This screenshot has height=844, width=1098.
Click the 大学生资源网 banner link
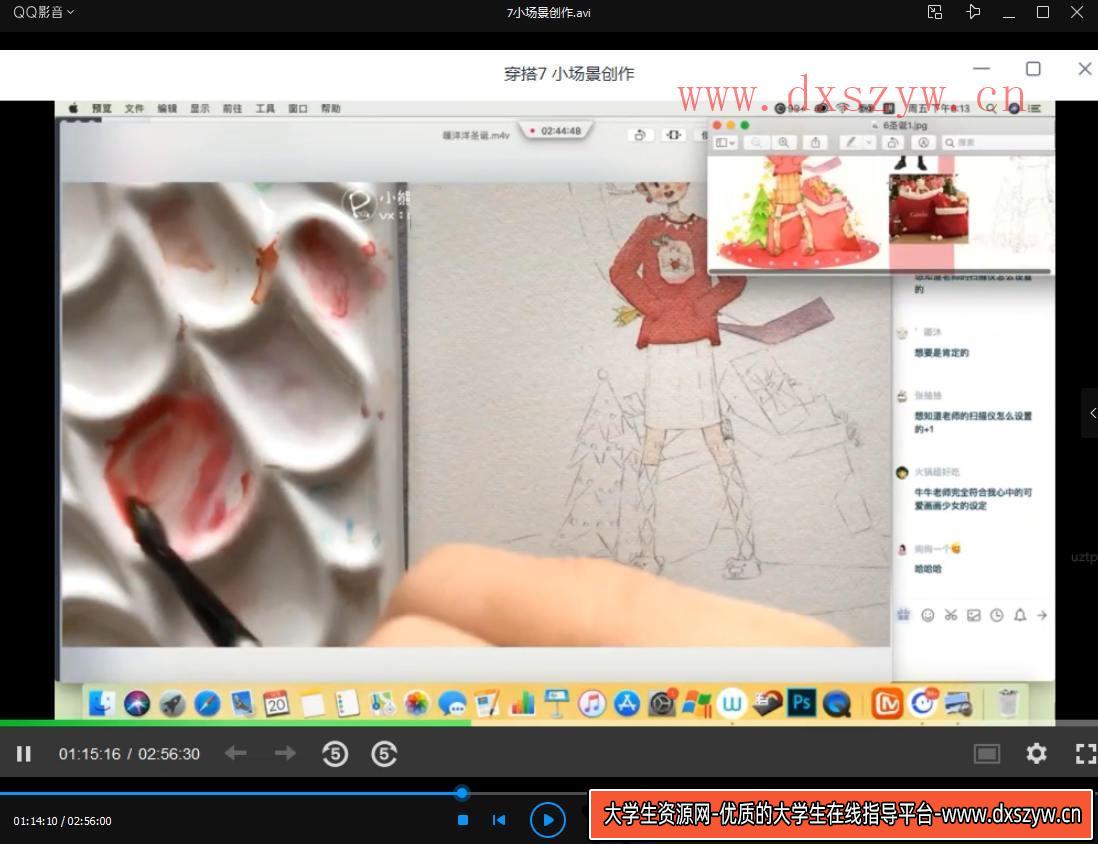[841, 815]
